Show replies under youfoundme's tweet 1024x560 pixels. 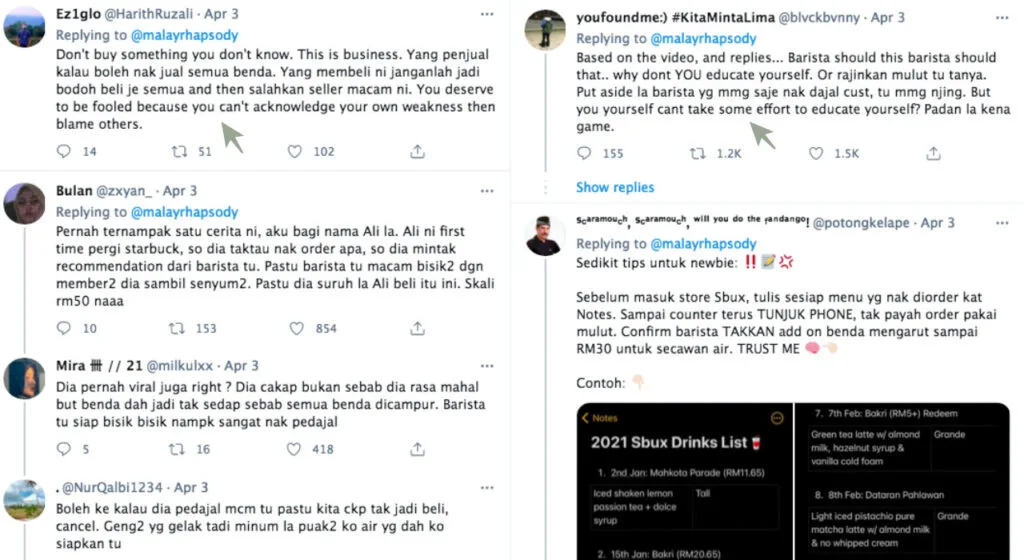click(x=615, y=187)
